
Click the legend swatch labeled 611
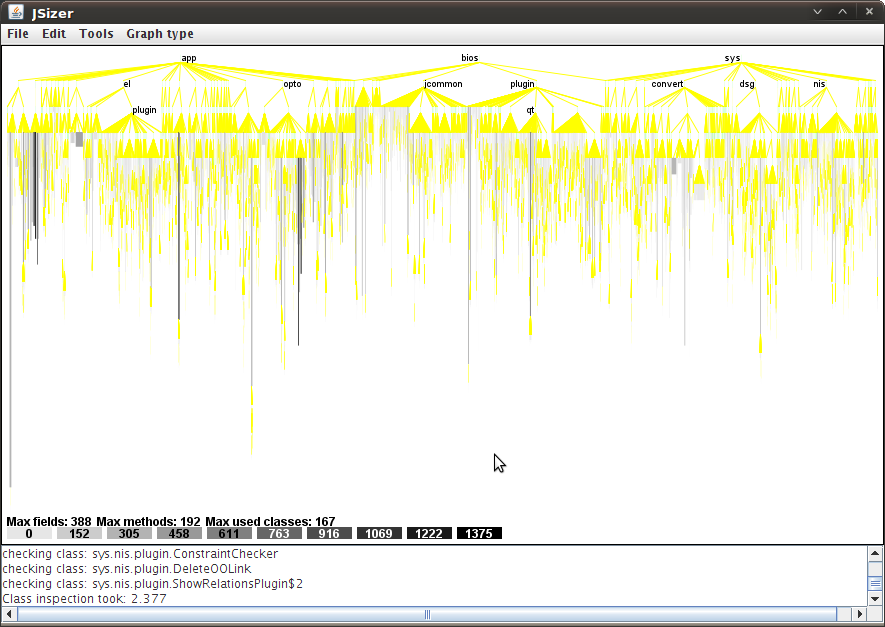229,533
